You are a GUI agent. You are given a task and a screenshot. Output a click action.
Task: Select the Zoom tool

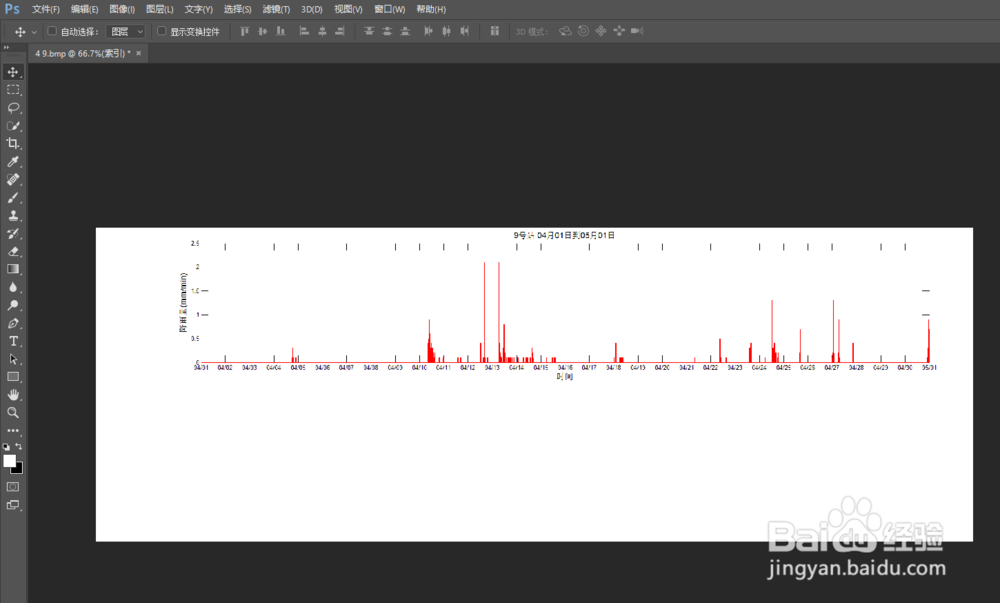click(13, 412)
